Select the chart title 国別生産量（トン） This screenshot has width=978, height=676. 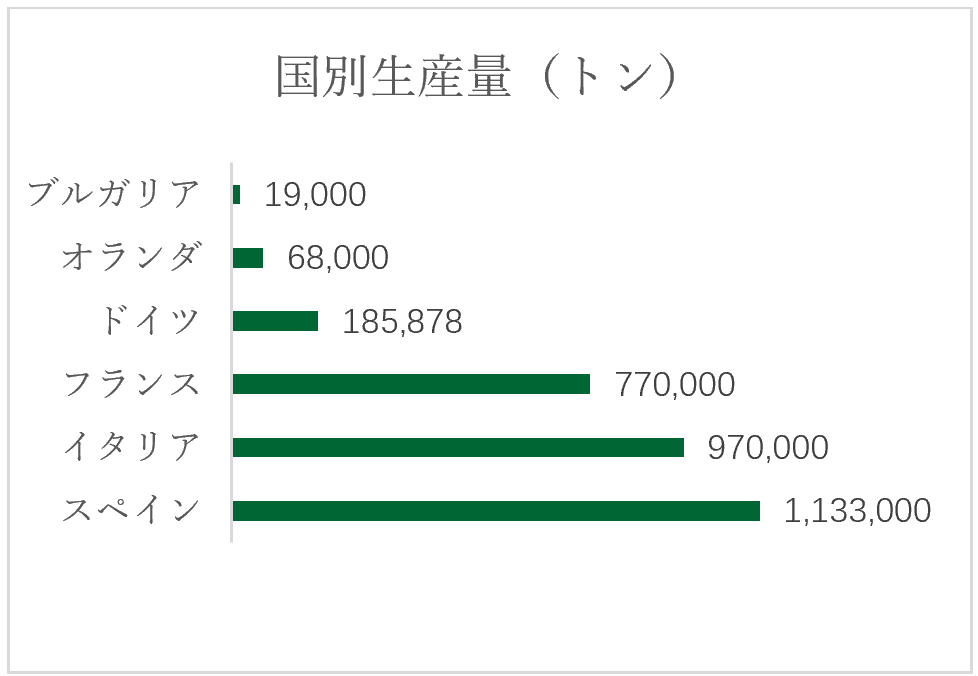(x=477, y=77)
